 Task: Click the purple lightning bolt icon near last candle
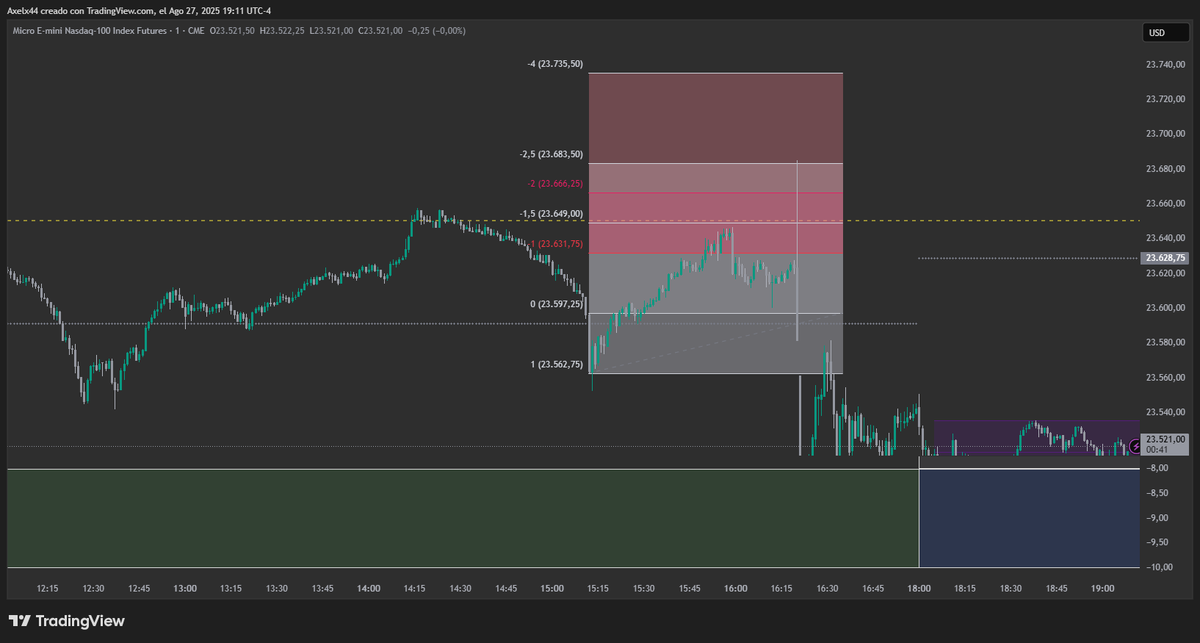(x=1135, y=447)
